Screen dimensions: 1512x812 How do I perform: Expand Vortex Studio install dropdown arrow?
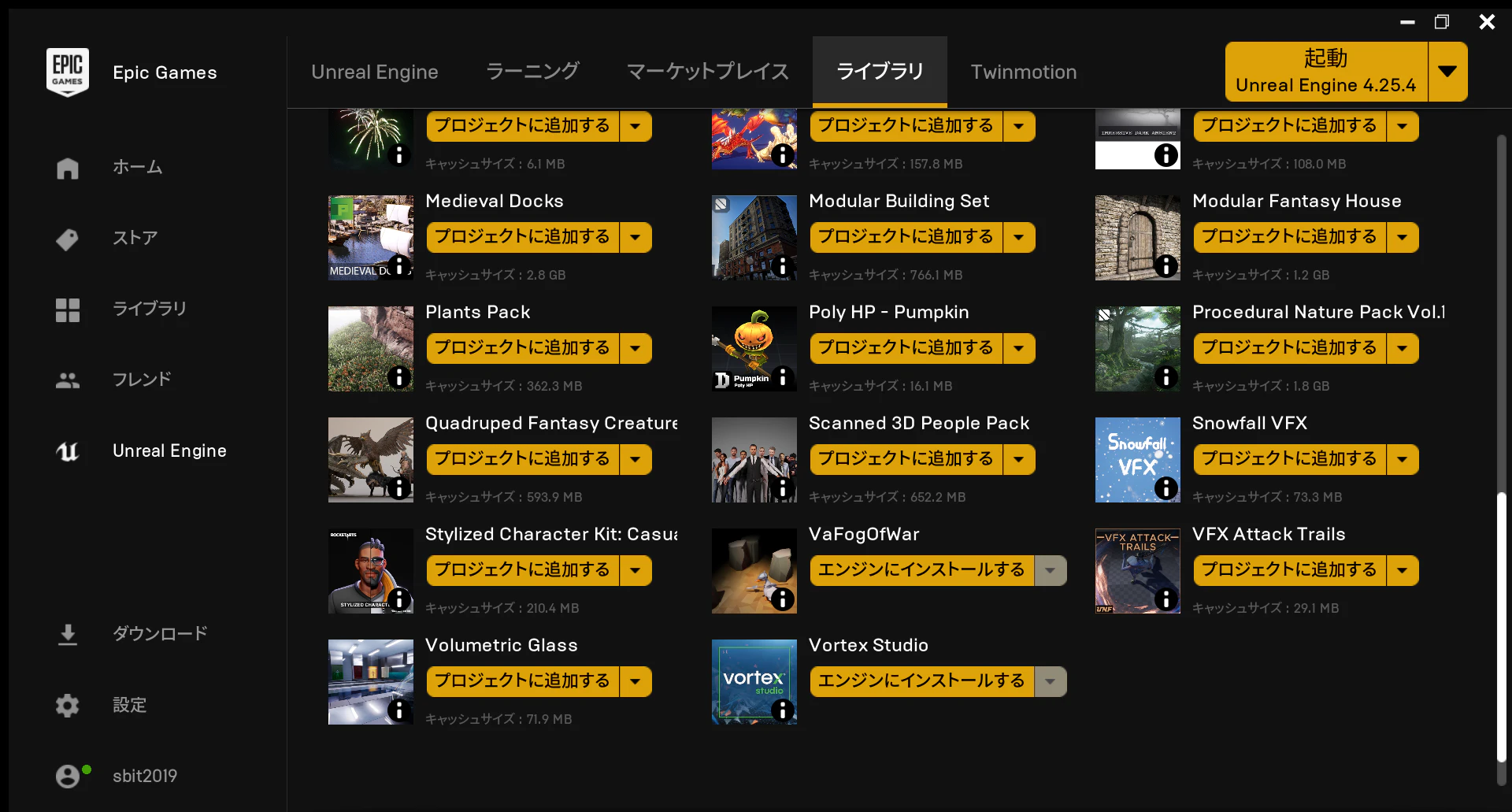point(1051,681)
